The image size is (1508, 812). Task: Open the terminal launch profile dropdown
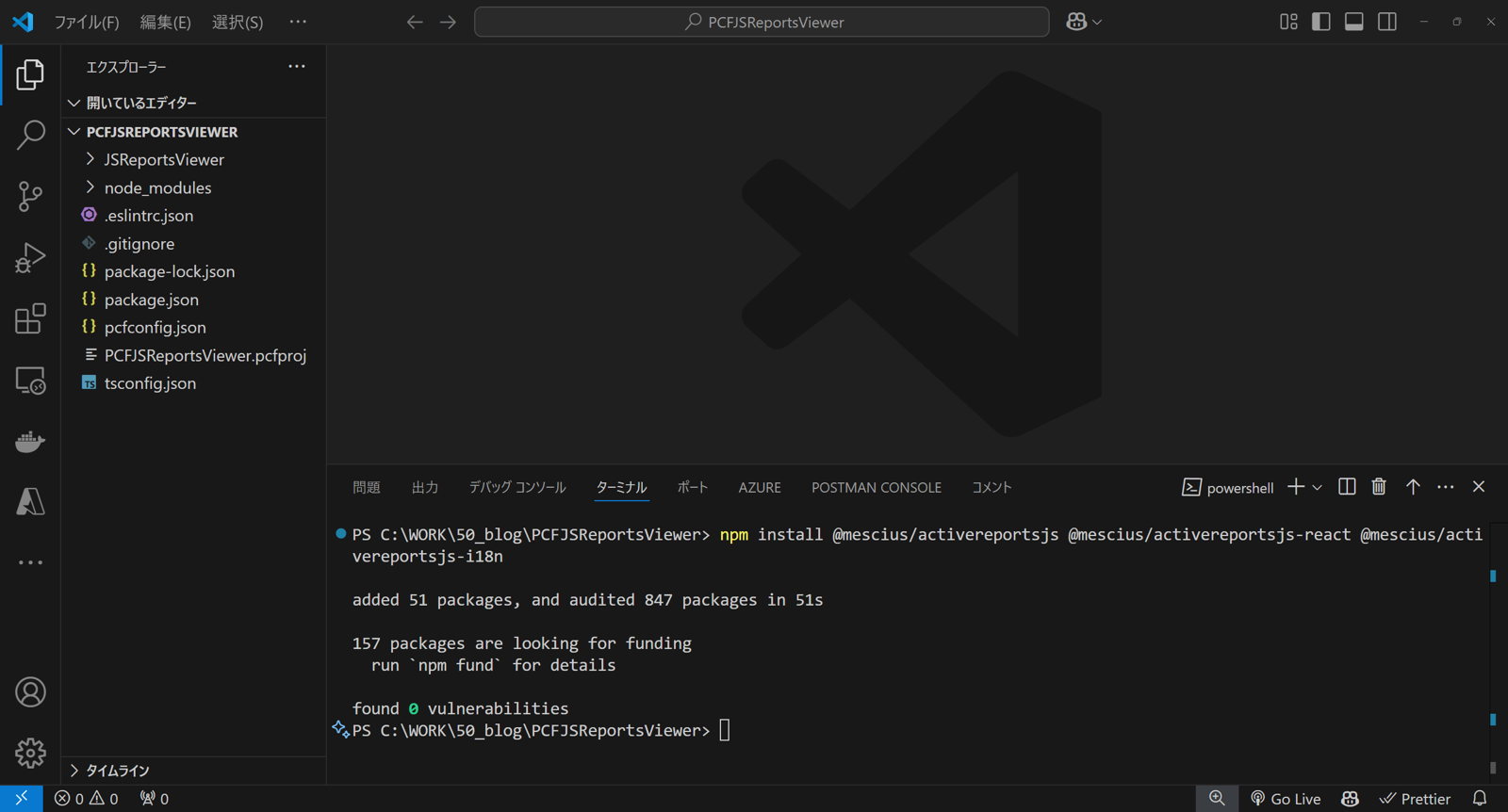tap(1318, 487)
